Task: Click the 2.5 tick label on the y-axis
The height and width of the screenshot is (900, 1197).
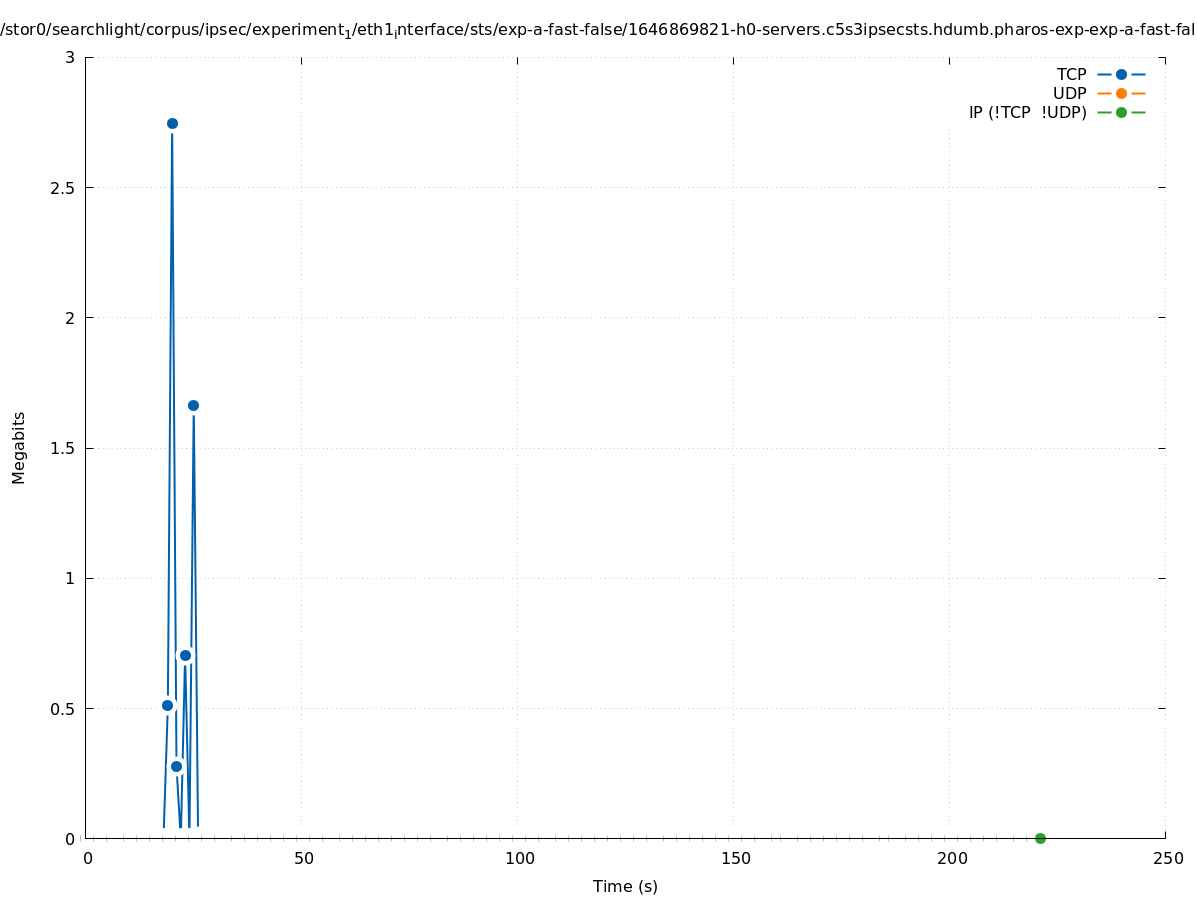Action: click(x=63, y=188)
